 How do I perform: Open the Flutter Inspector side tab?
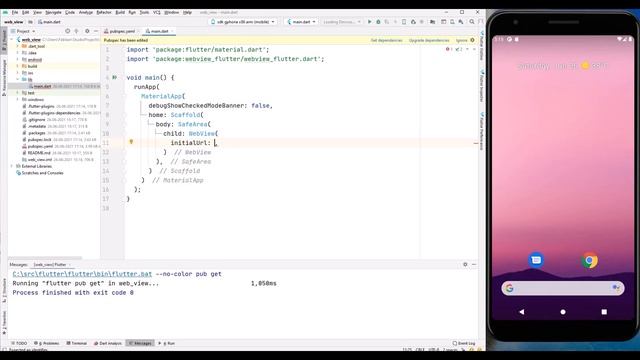pos(482,87)
